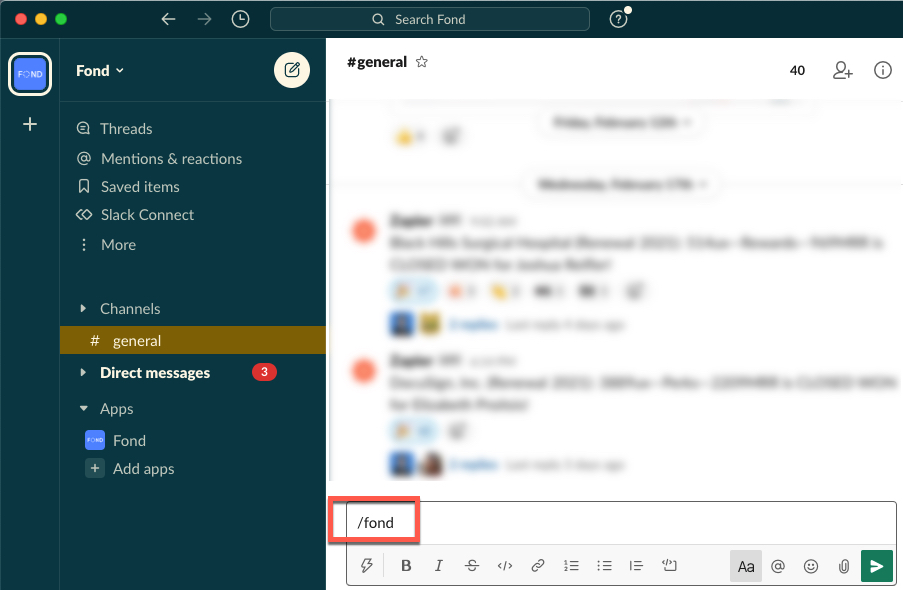This screenshot has width=903, height=590.
Task: Send the message with green arrow
Action: pos(877,566)
